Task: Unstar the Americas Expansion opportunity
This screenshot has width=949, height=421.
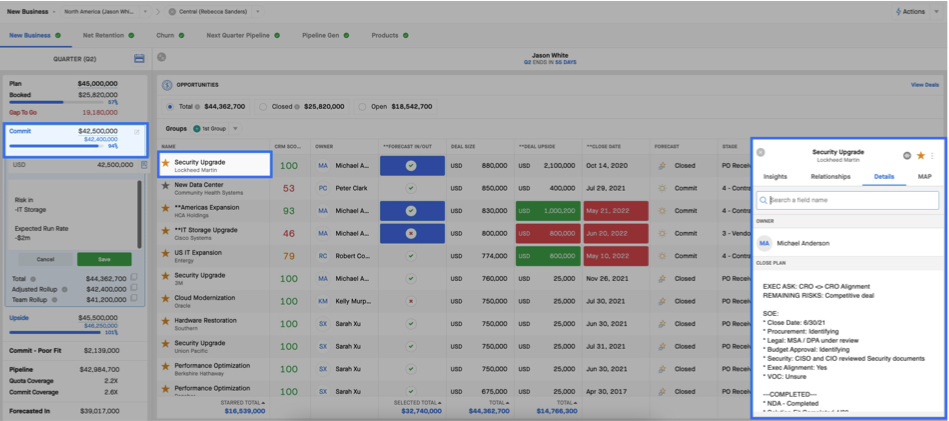Action: 165,209
